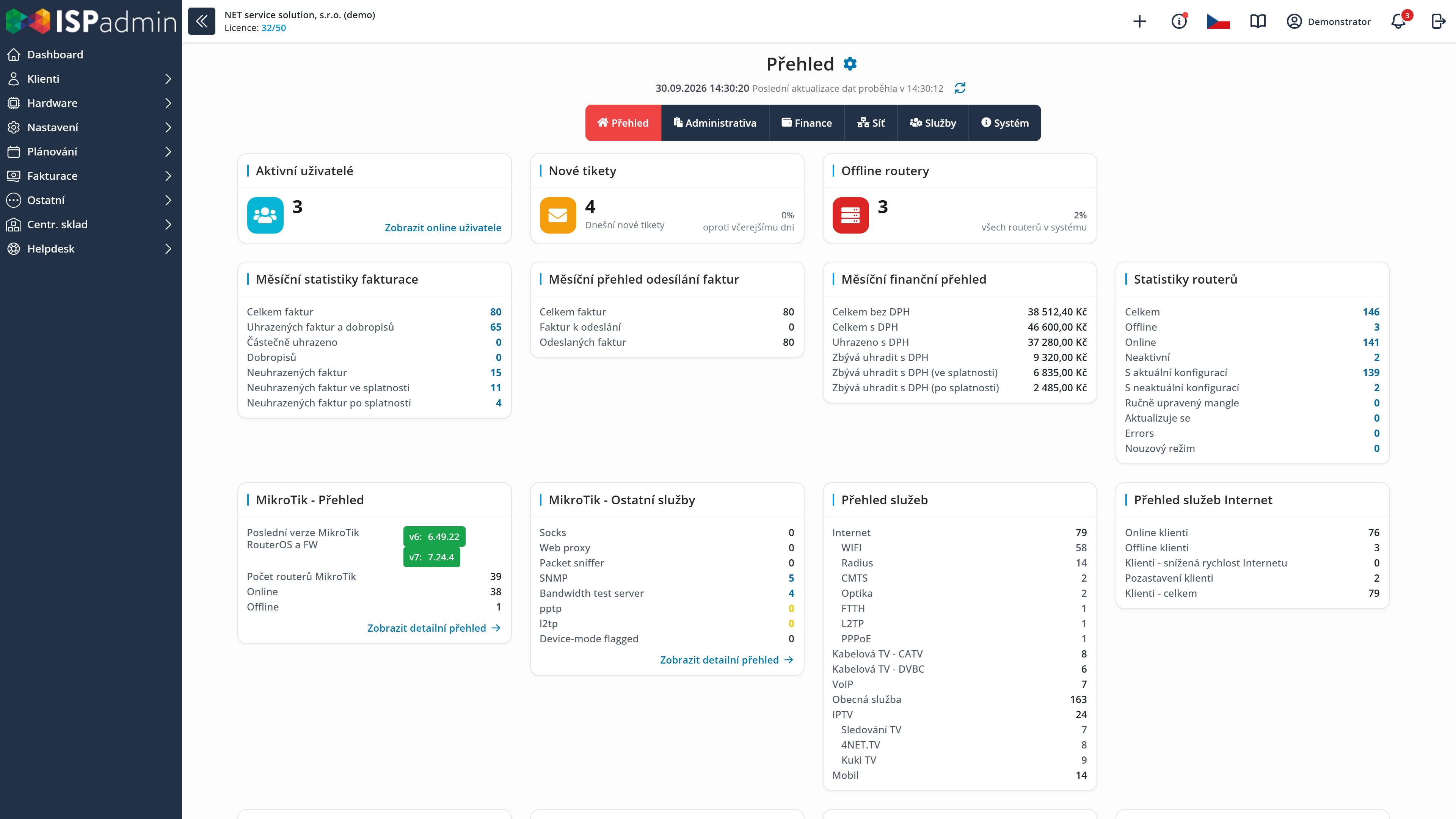
Task: Go to Dashboard in sidebar
Action: coord(91,54)
